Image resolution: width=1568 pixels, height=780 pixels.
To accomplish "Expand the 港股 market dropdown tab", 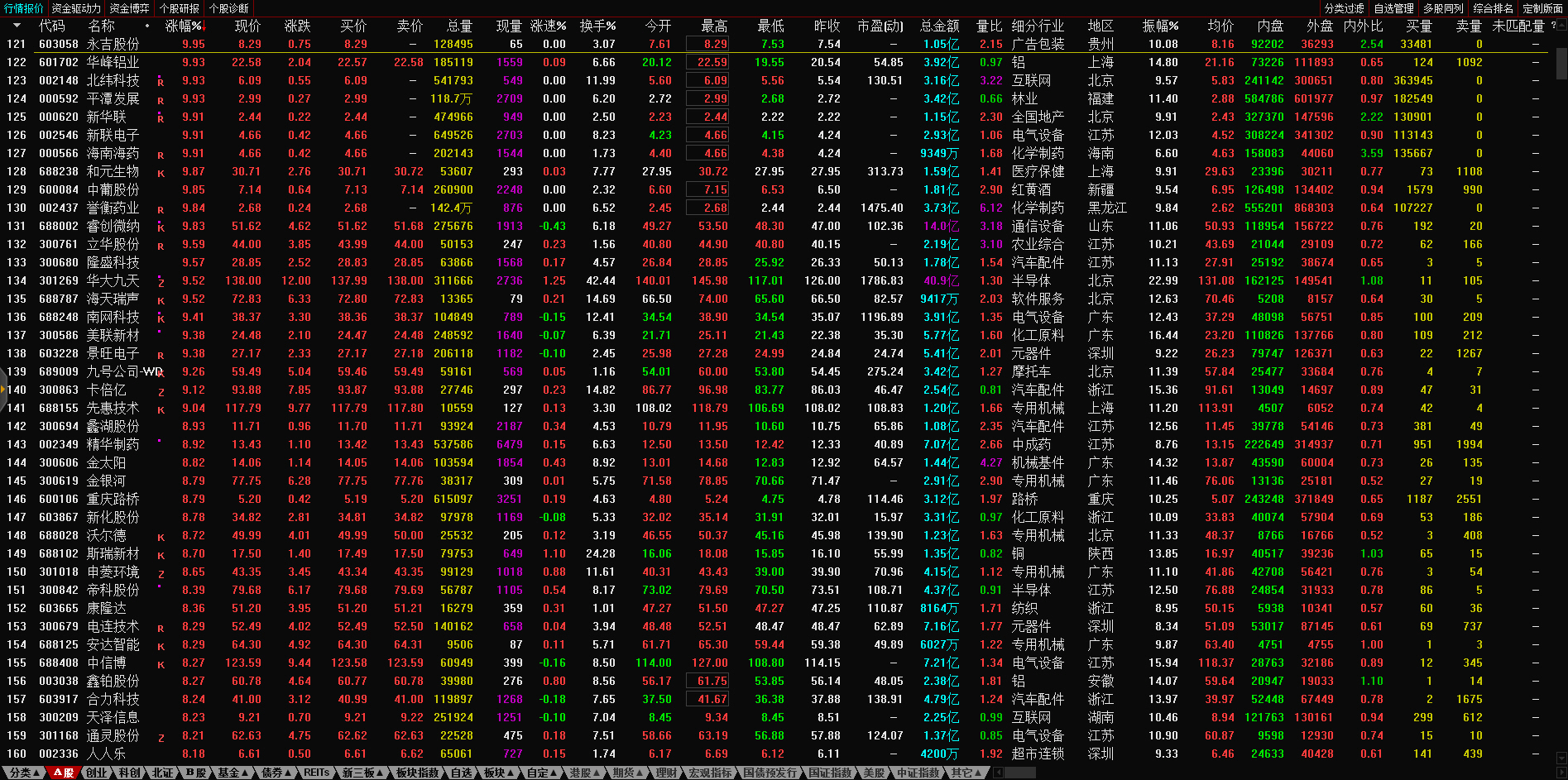I will pyautogui.click(x=584, y=773).
